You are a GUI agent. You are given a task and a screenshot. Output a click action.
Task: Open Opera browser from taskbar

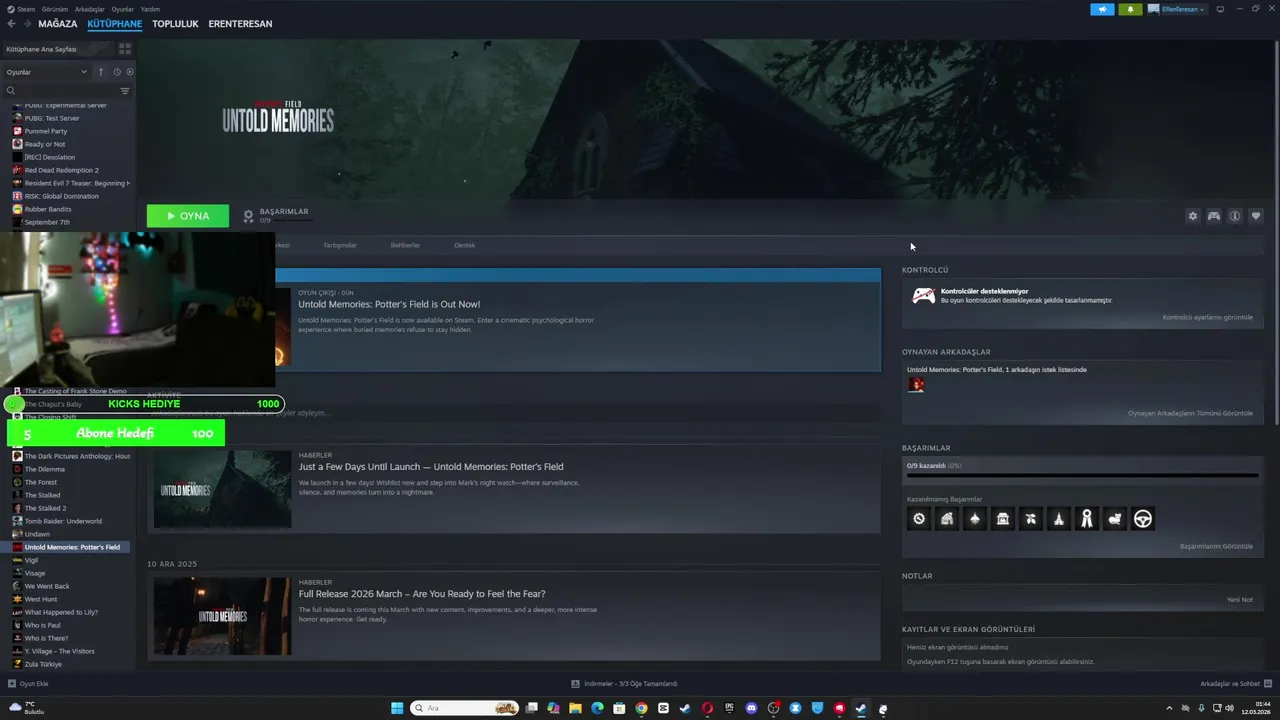coord(707,708)
